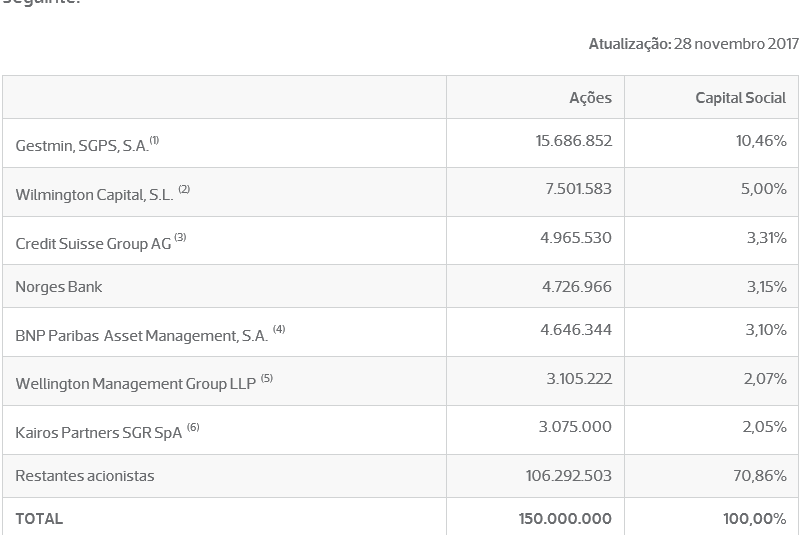Click the Ações column header
804x535 pixels.
point(590,97)
